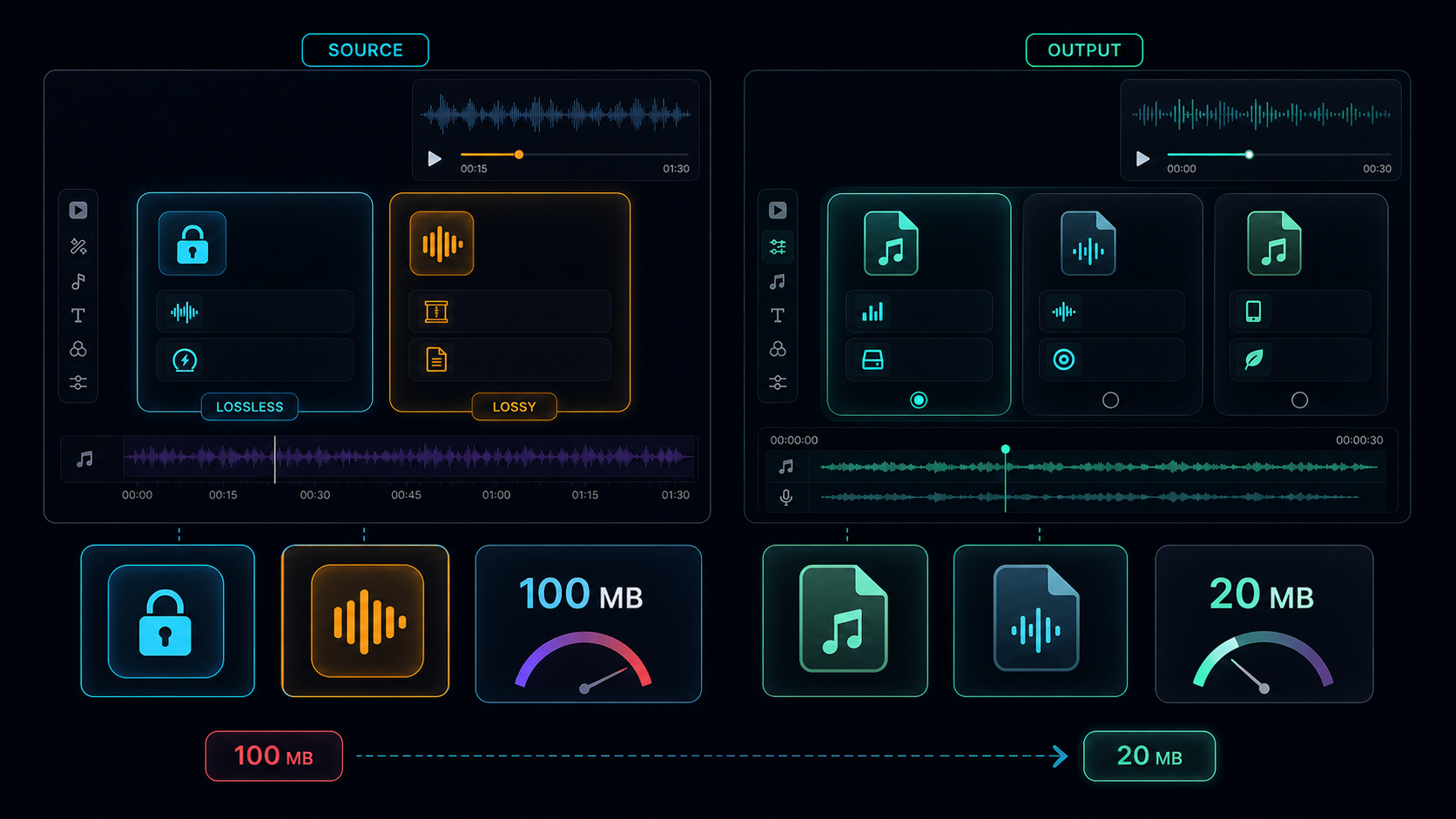Select the second output format radio button
1456x819 pixels.
pyautogui.click(x=1110, y=400)
